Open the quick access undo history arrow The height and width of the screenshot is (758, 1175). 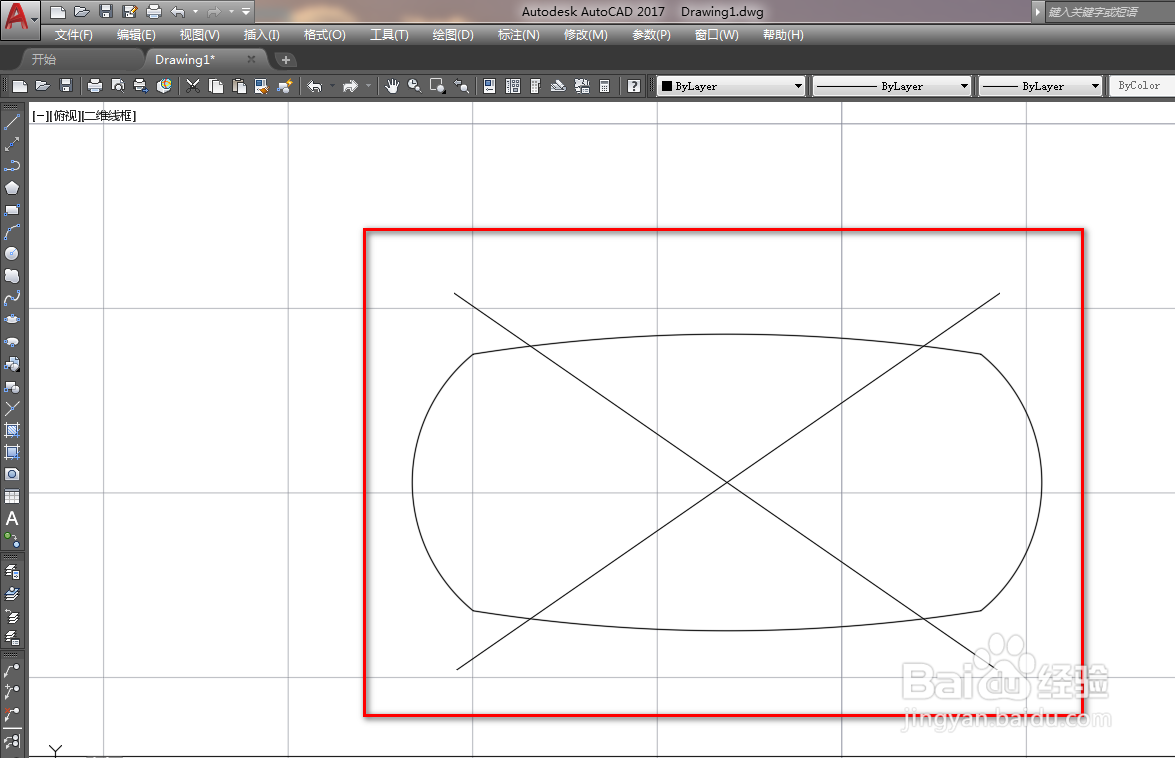(x=196, y=11)
